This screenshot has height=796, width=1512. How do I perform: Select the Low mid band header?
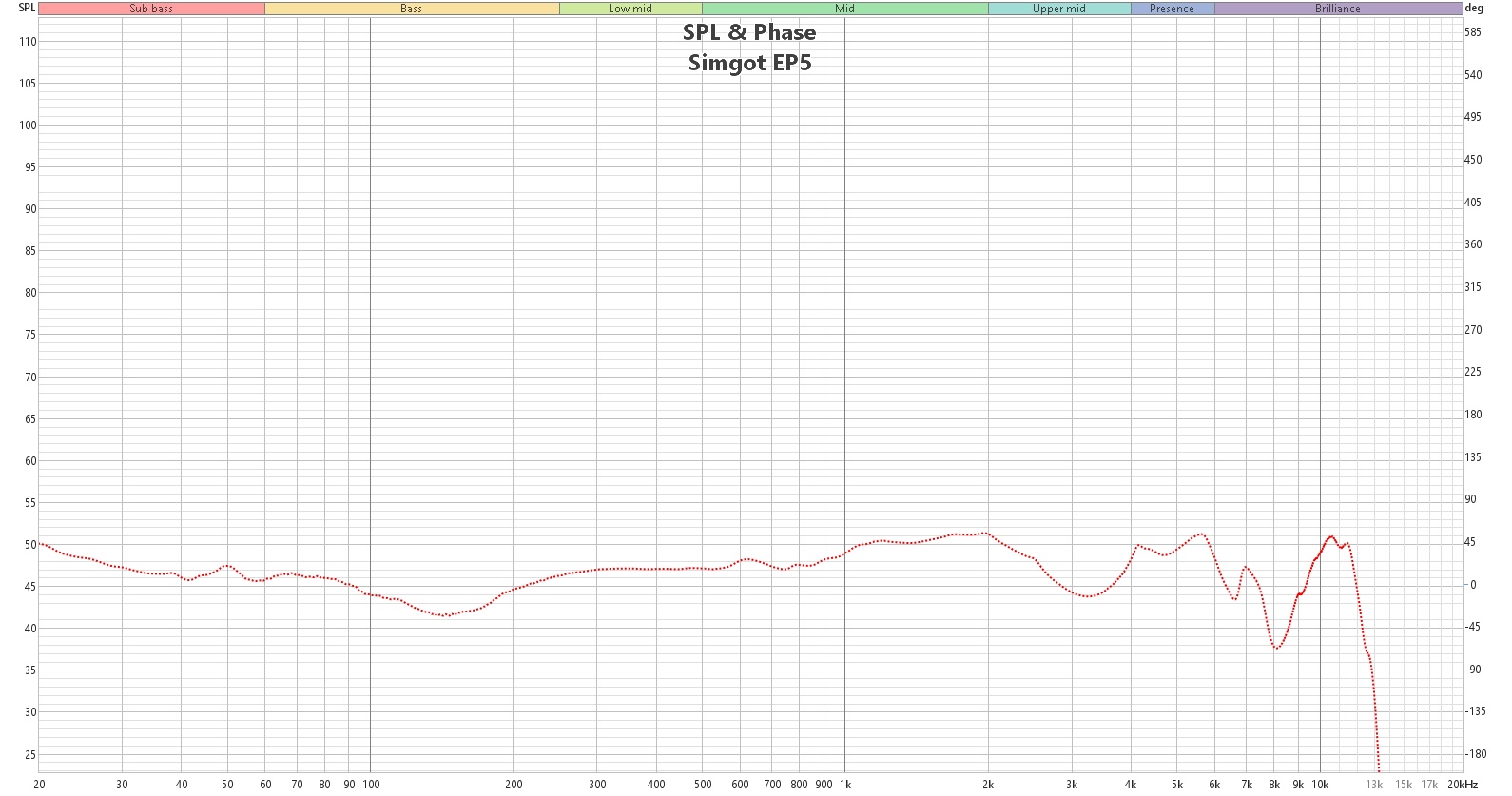(630, 9)
